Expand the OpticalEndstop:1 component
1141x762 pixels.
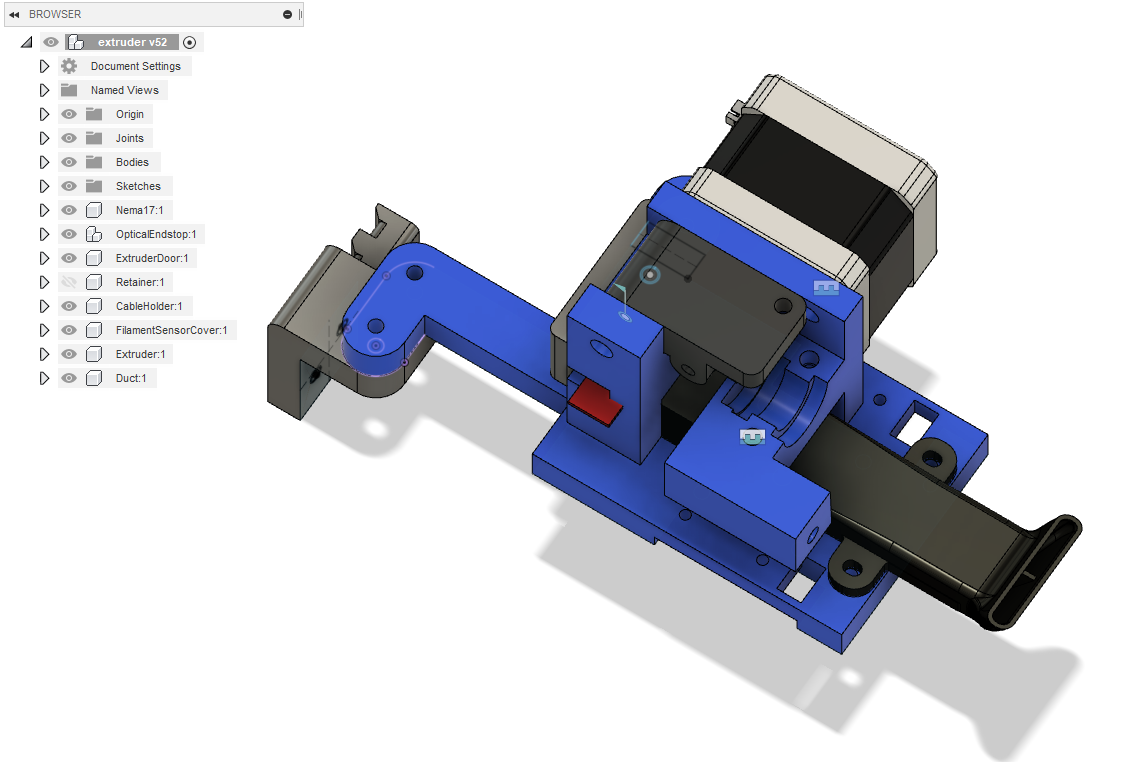44,234
